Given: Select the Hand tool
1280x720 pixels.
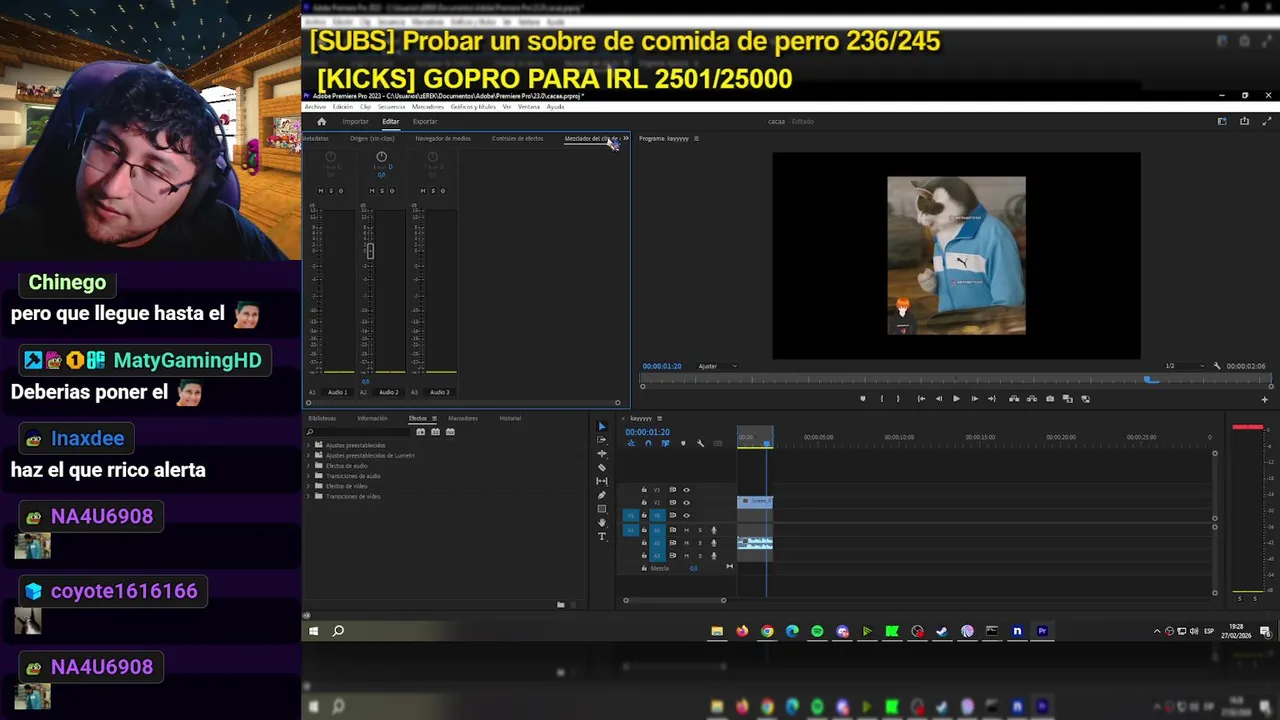Looking at the screenshot, I should pyautogui.click(x=602, y=522).
